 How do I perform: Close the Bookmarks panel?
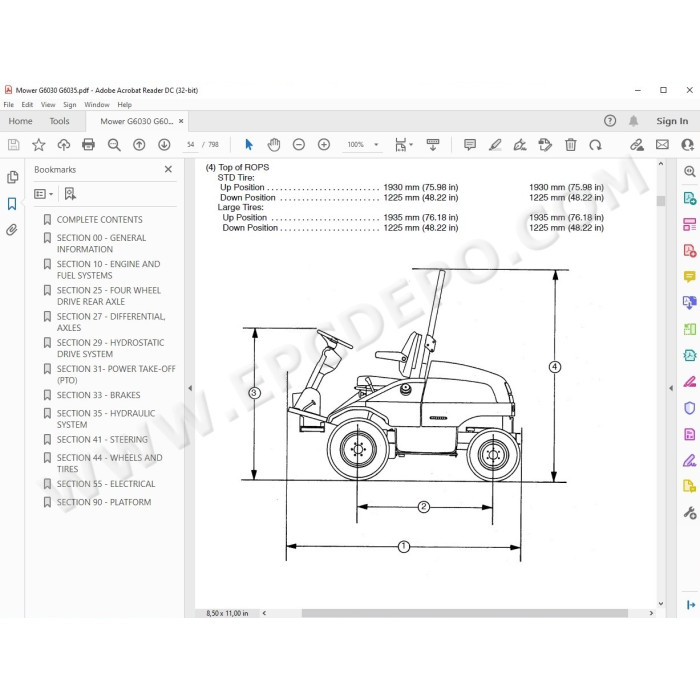(168, 169)
